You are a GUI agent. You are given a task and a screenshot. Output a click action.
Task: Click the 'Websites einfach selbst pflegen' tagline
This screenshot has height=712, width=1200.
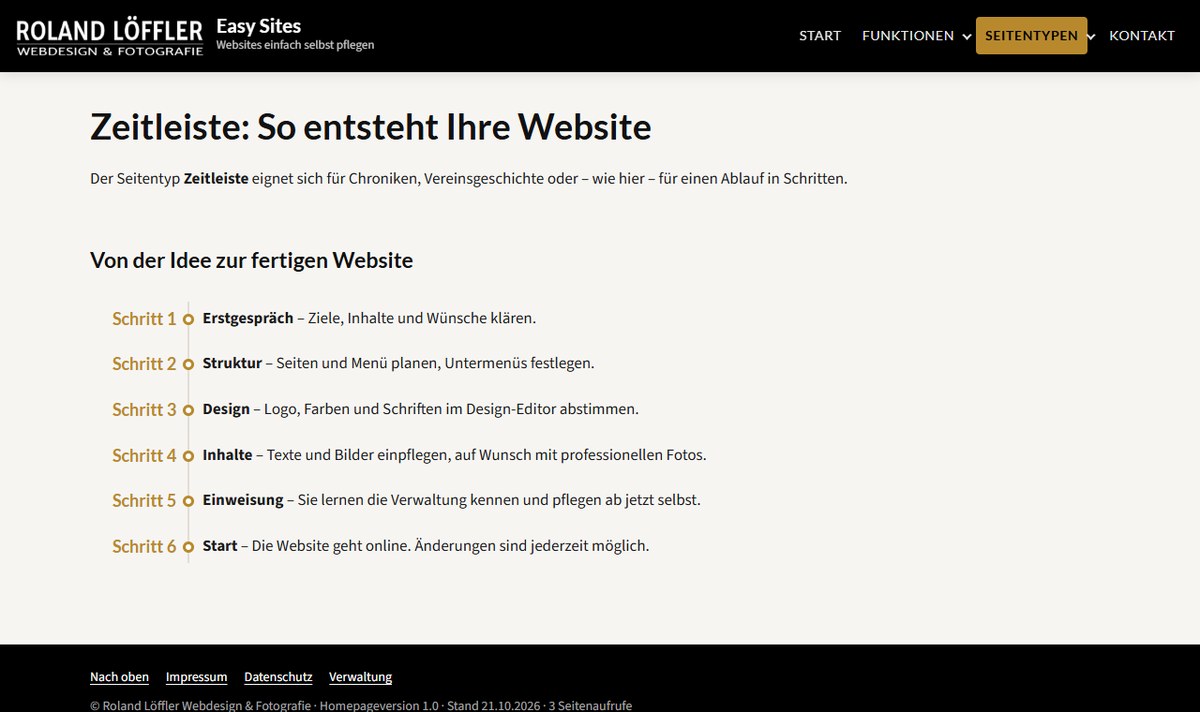[x=295, y=45]
